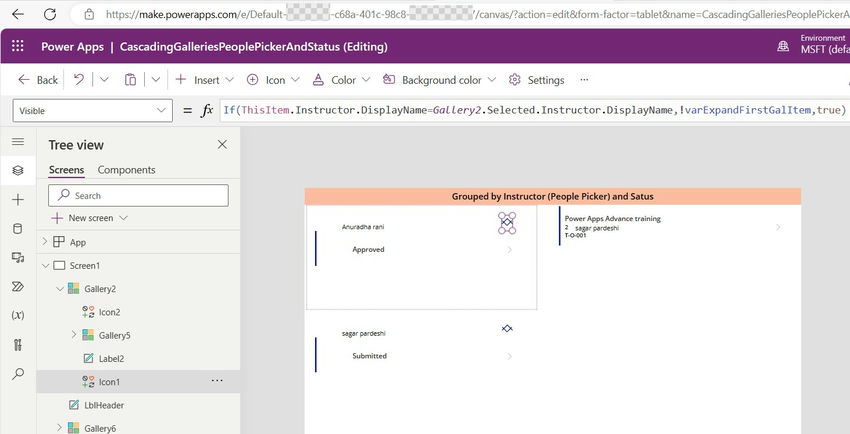Go back with browser back arrow
Screen dimensions: 850x434
[18, 15]
